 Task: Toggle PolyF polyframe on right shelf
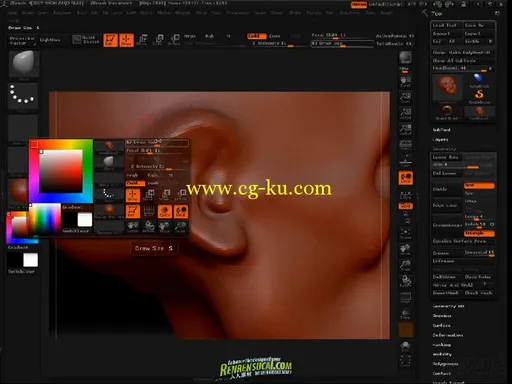pyautogui.click(x=405, y=297)
